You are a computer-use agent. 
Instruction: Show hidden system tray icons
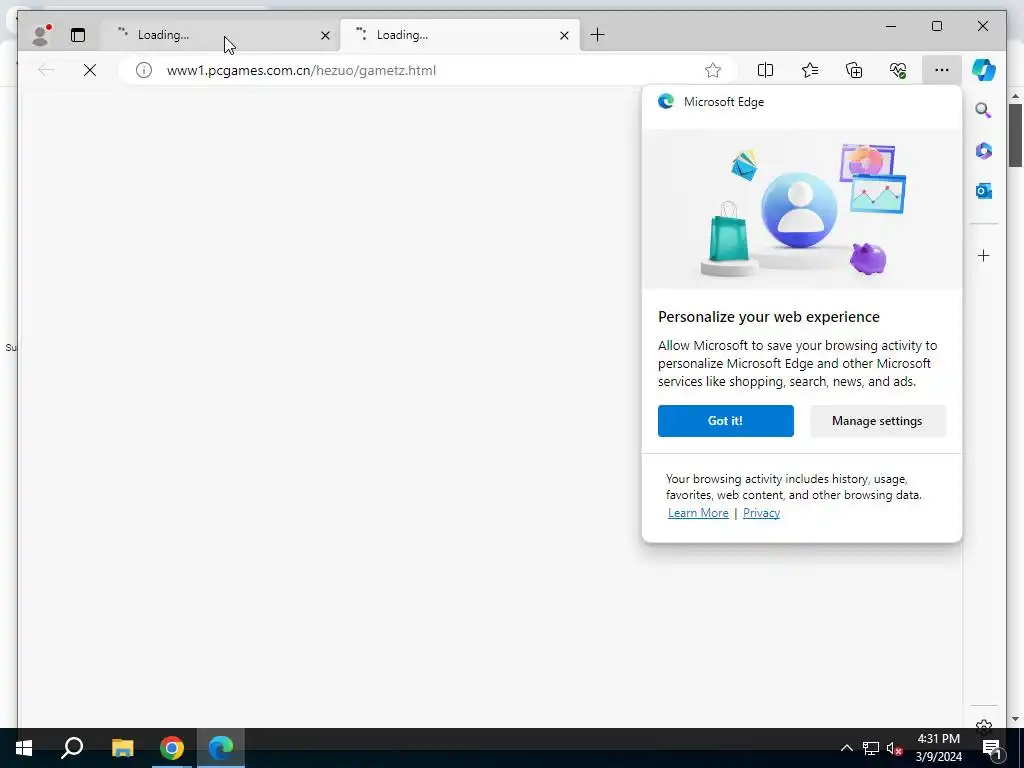point(846,748)
